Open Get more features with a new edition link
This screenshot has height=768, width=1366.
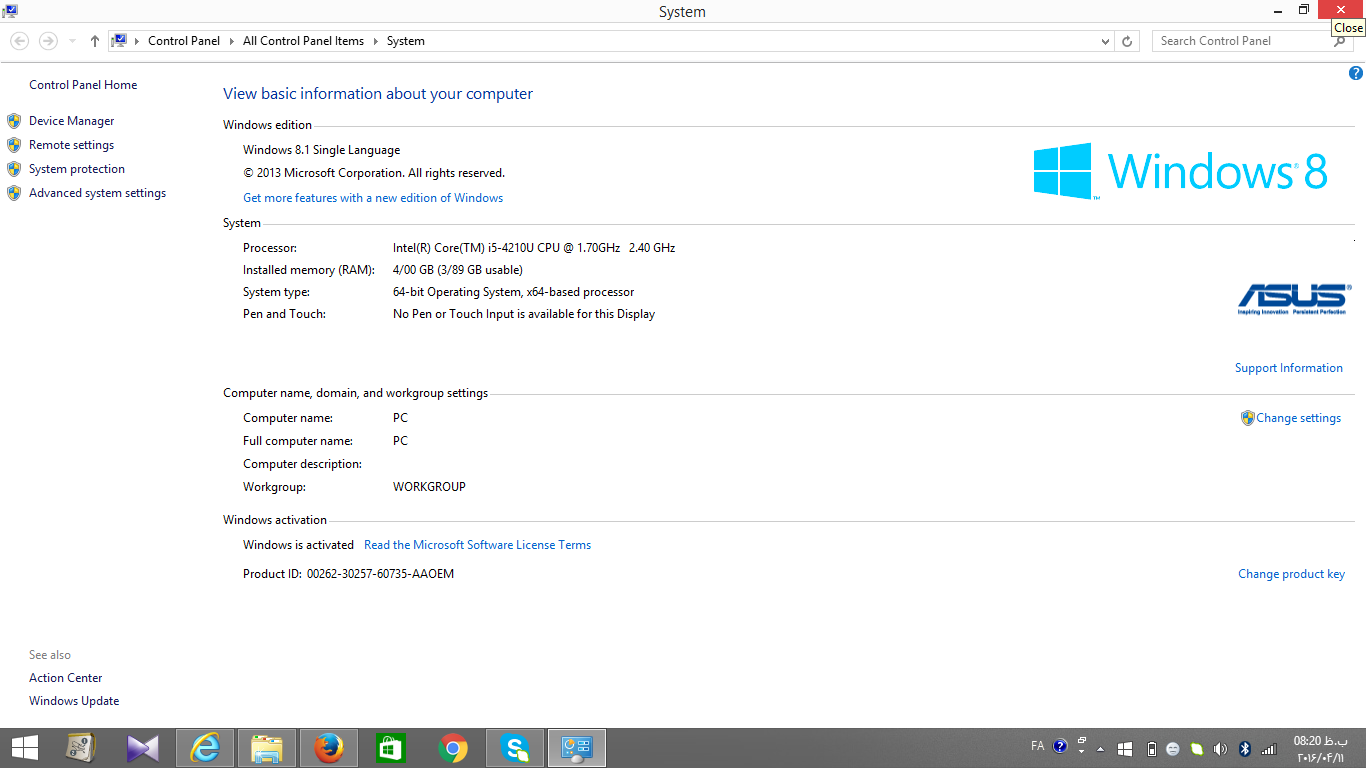click(373, 198)
